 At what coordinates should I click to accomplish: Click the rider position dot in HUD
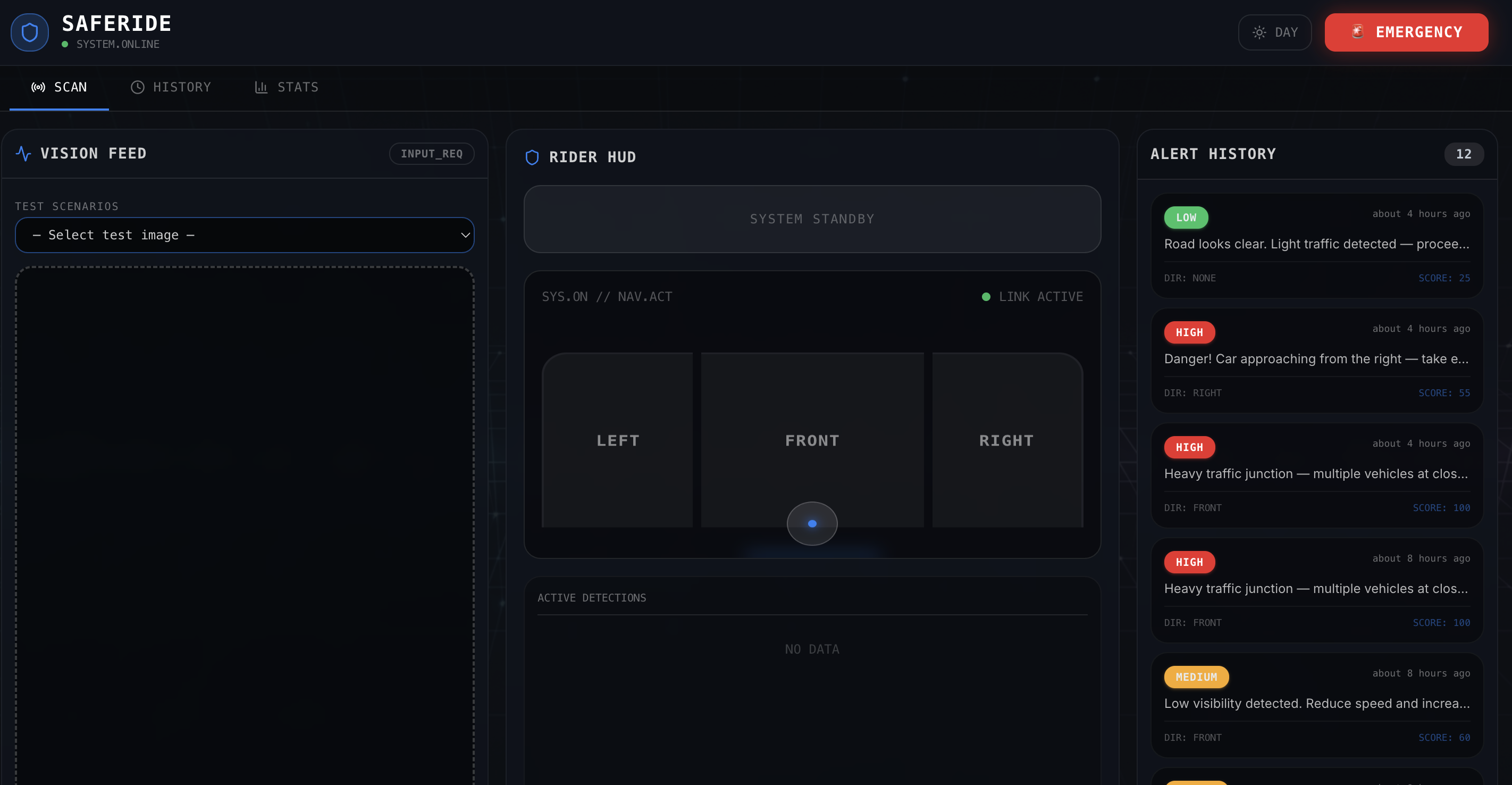[x=812, y=523]
